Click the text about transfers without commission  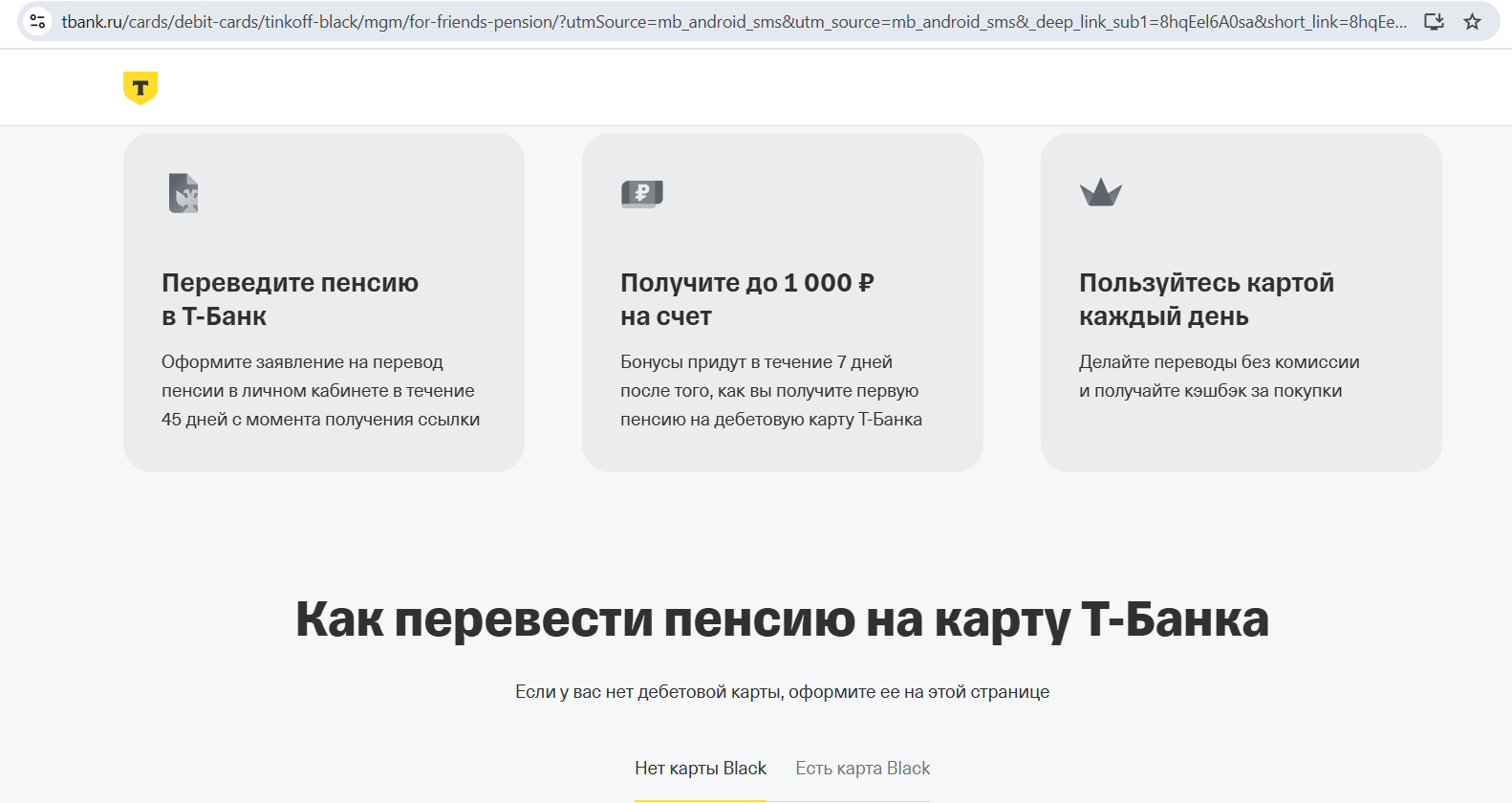coord(1219,377)
